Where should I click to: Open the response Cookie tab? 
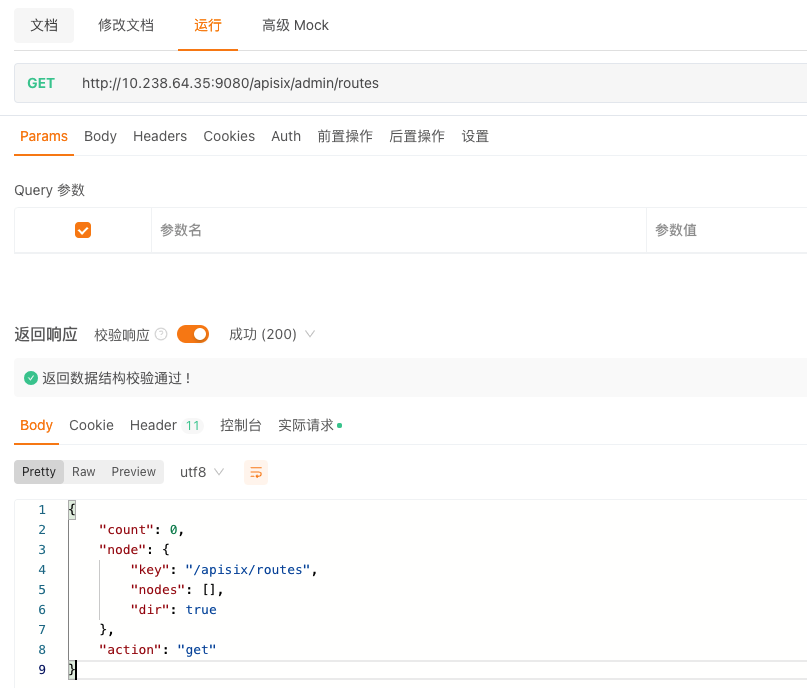tap(92, 426)
